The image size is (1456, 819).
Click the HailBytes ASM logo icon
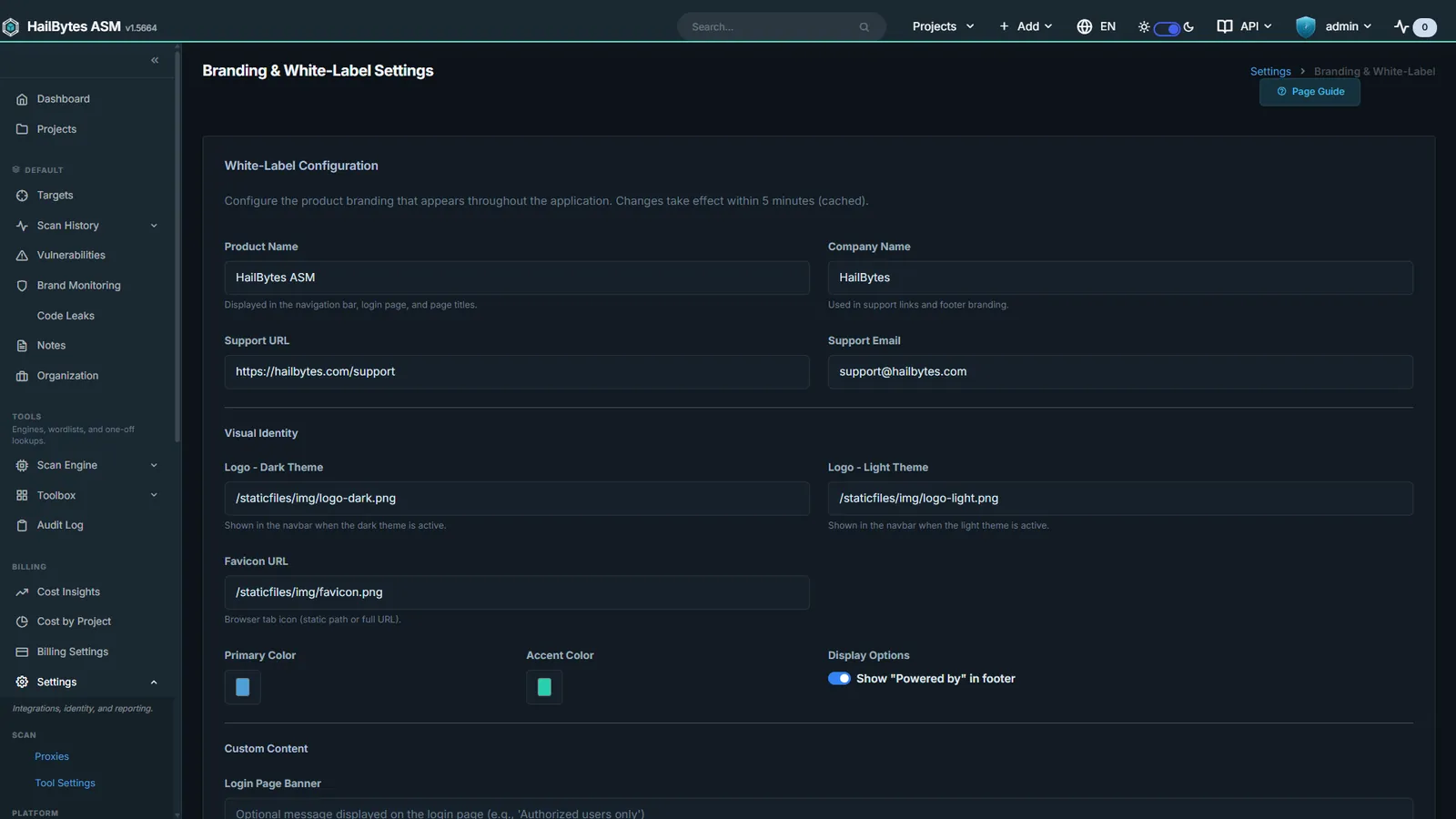click(x=10, y=27)
